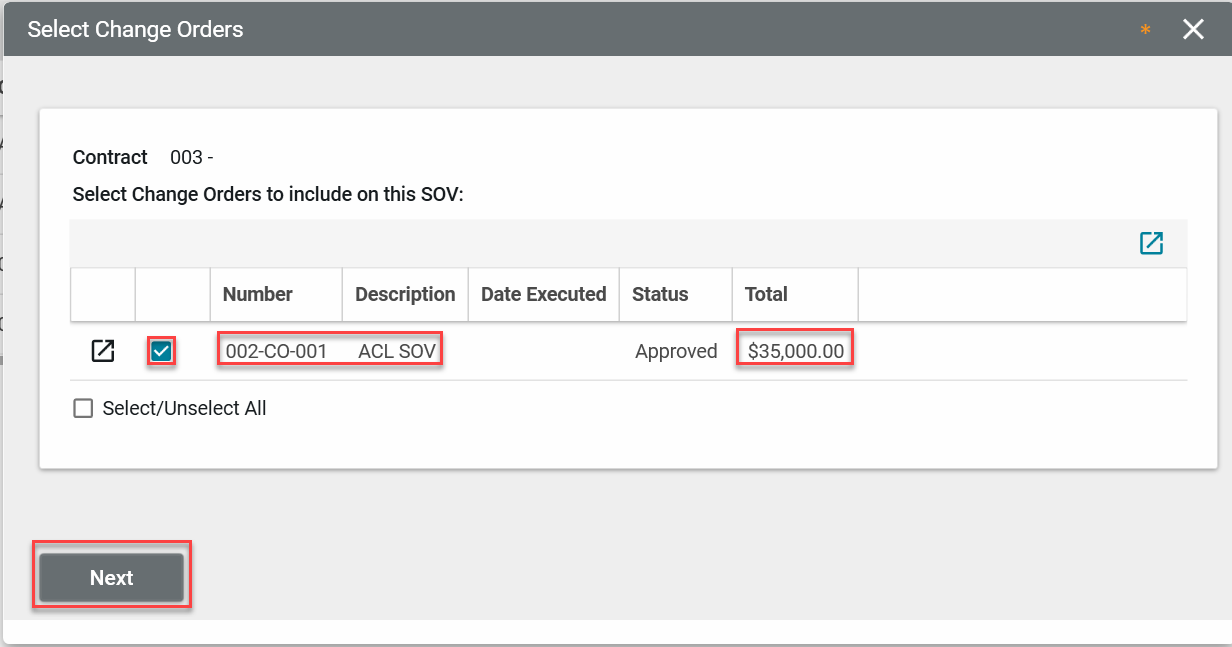Sort by the Status column header
This screenshot has height=647, width=1232.
click(x=660, y=294)
